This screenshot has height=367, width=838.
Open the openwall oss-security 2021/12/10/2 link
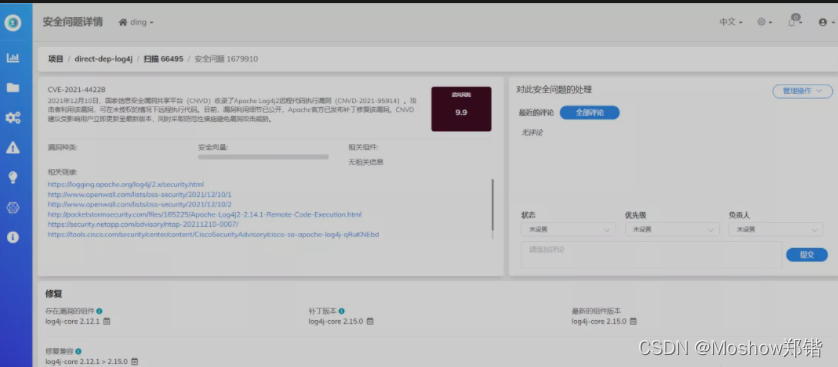[x=139, y=205]
